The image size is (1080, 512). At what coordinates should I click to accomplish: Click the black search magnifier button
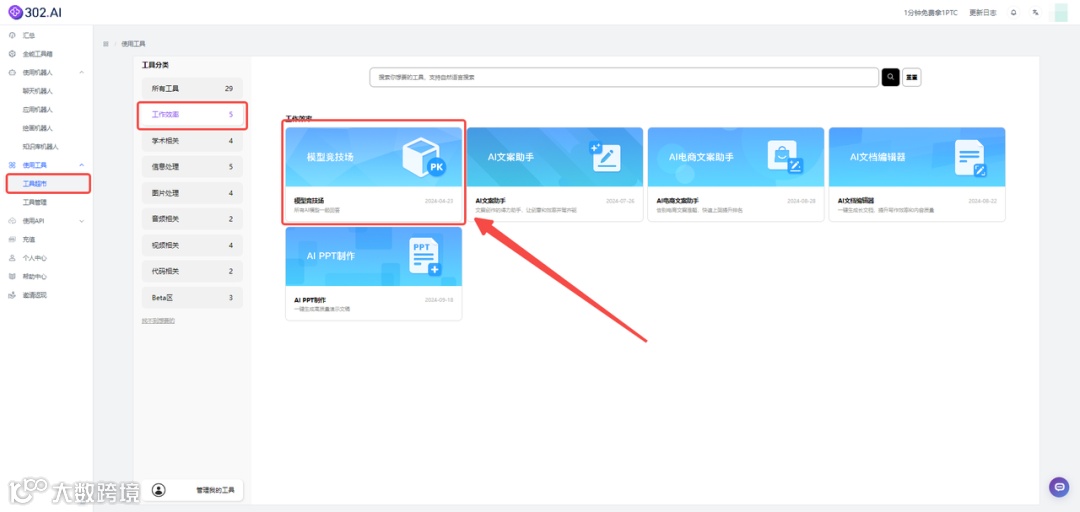[x=891, y=77]
